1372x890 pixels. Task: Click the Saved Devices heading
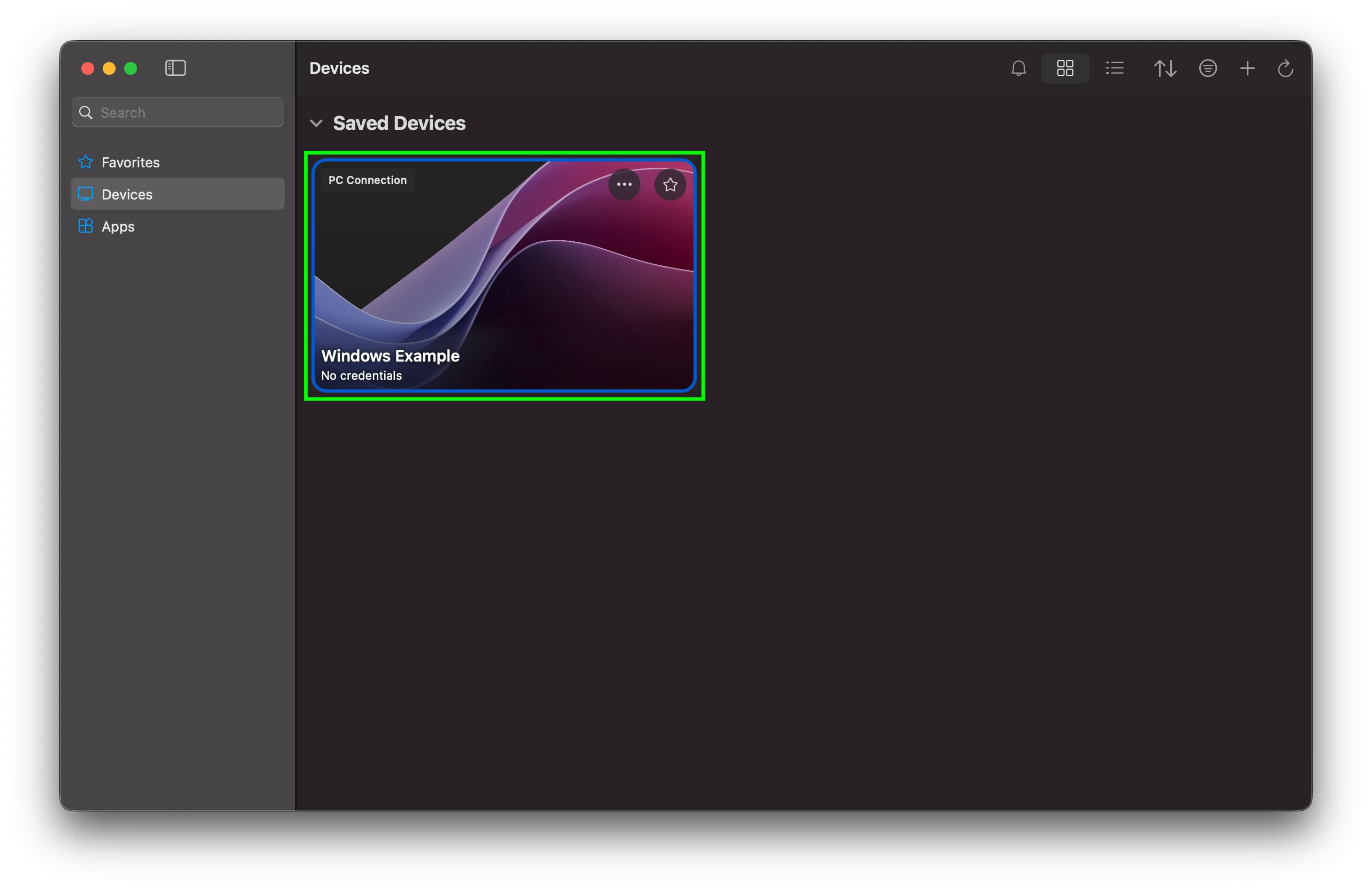tap(399, 123)
